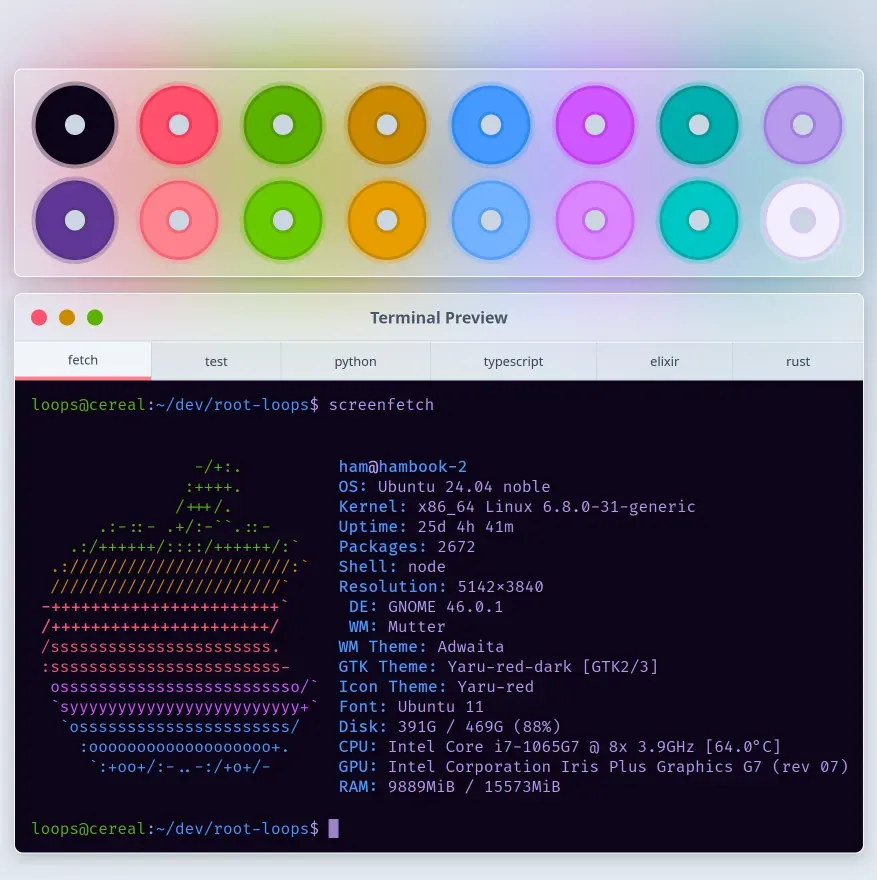Image resolution: width=877 pixels, height=880 pixels.
Task: Select the typescript tab
Action: (513, 361)
